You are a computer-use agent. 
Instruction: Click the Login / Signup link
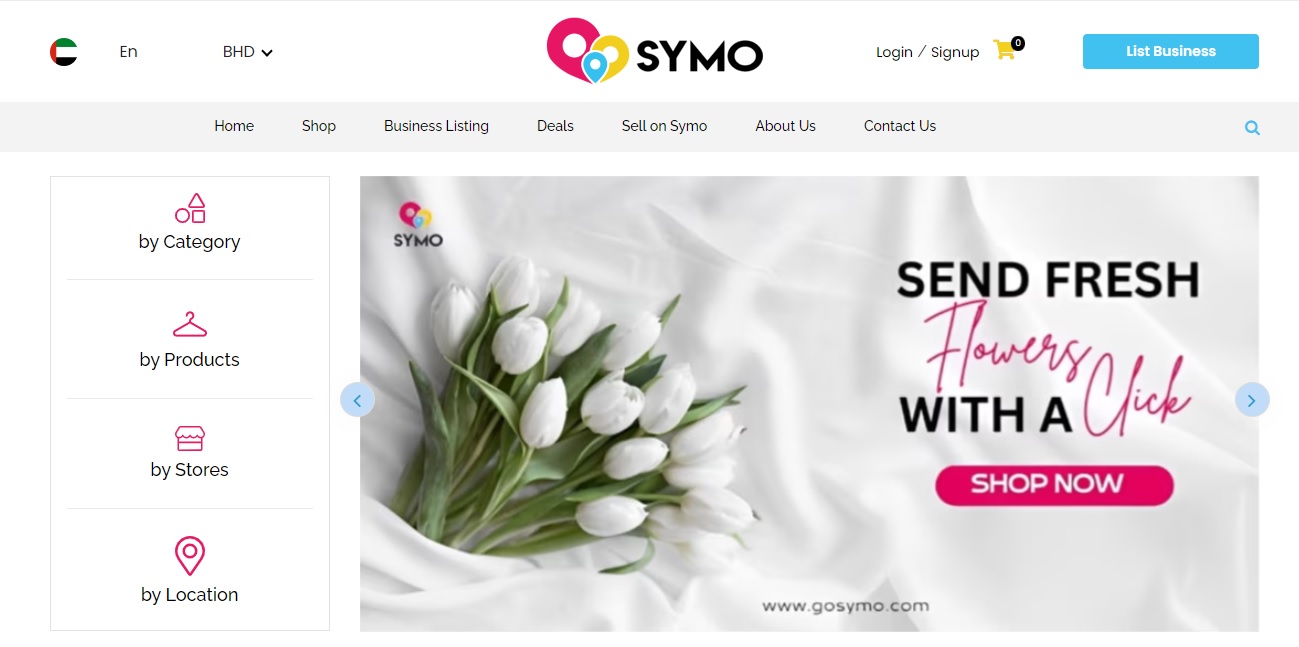927,52
